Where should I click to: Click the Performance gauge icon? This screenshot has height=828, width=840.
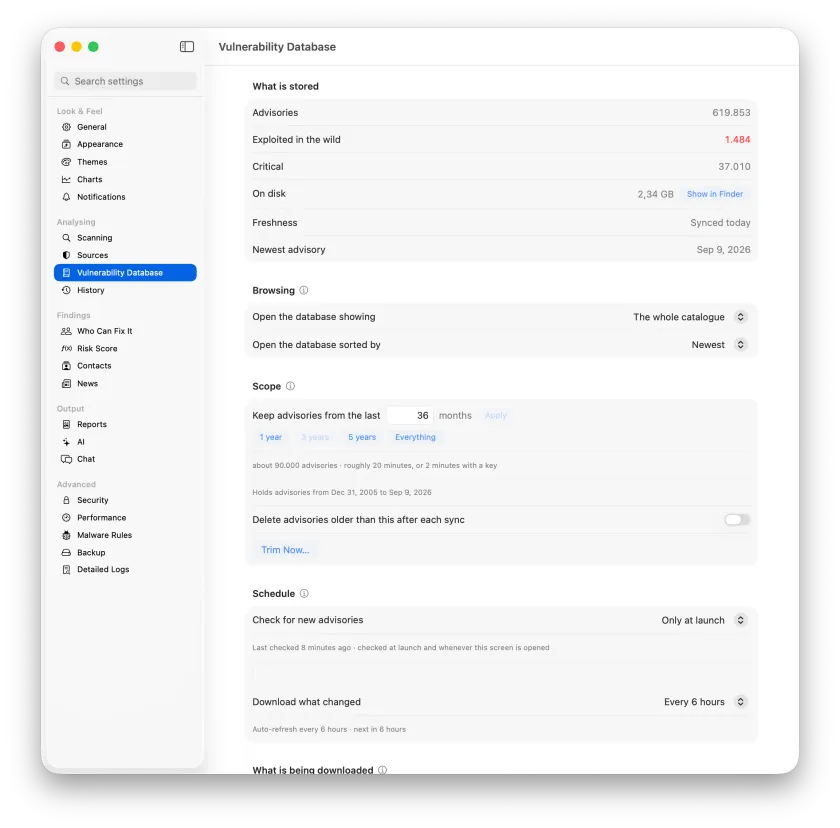66,517
